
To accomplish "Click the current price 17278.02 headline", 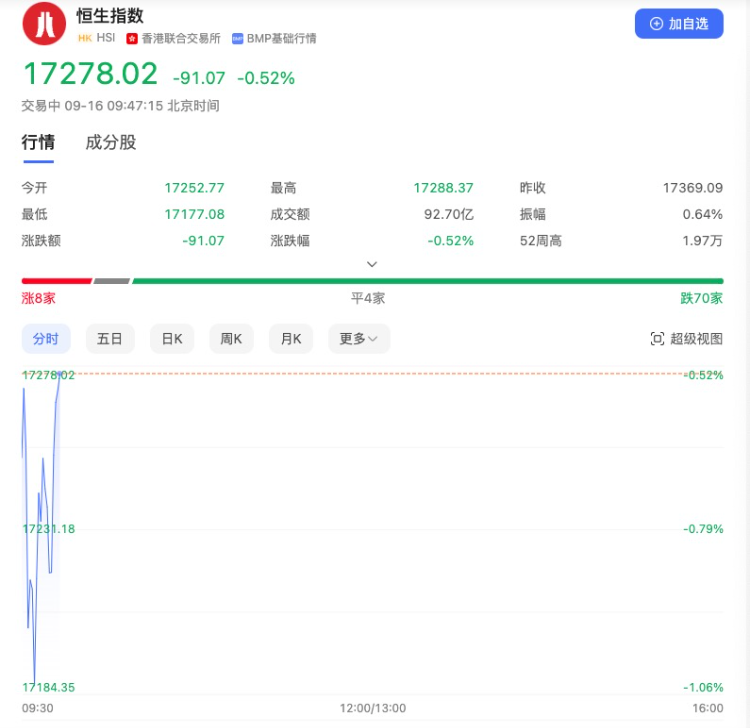I will point(90,74).
